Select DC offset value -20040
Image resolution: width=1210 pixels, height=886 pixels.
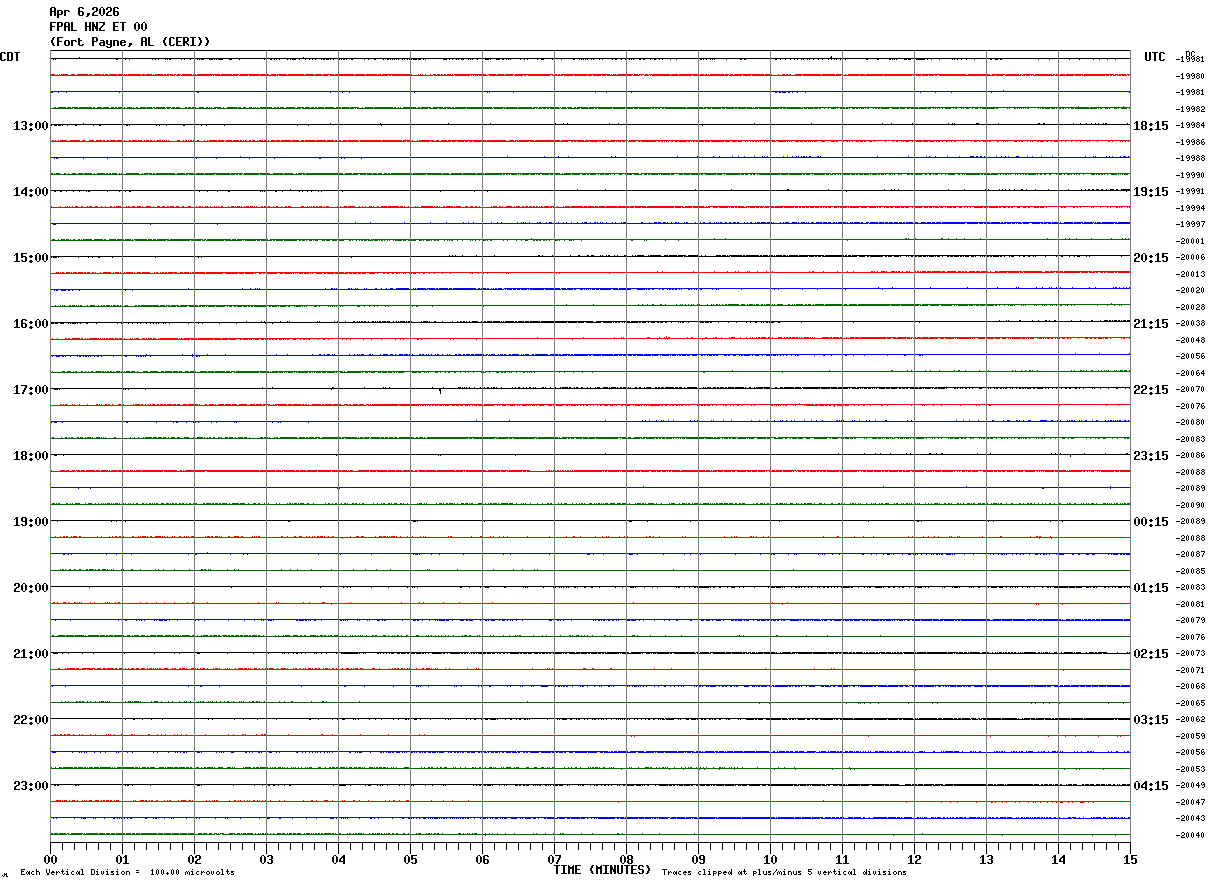point(1191,835)
